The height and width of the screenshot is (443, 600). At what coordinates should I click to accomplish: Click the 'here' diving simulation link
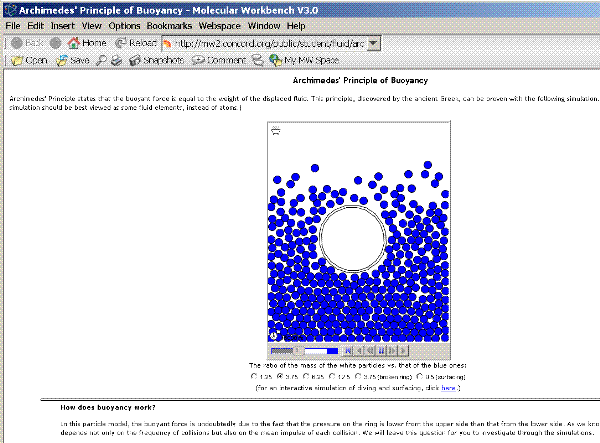click(449, 386)
